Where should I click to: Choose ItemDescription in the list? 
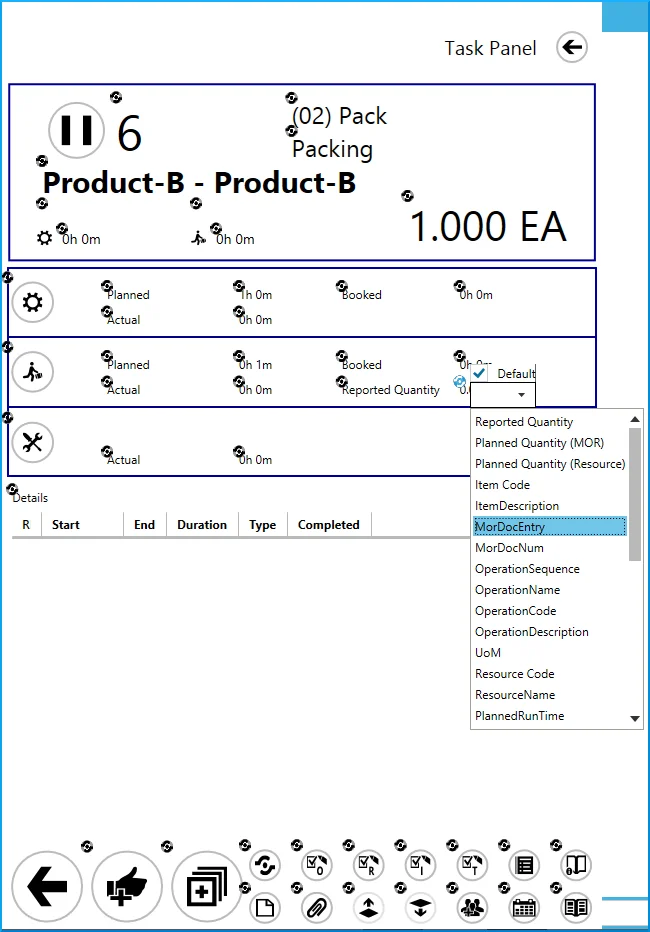[550, 506]
